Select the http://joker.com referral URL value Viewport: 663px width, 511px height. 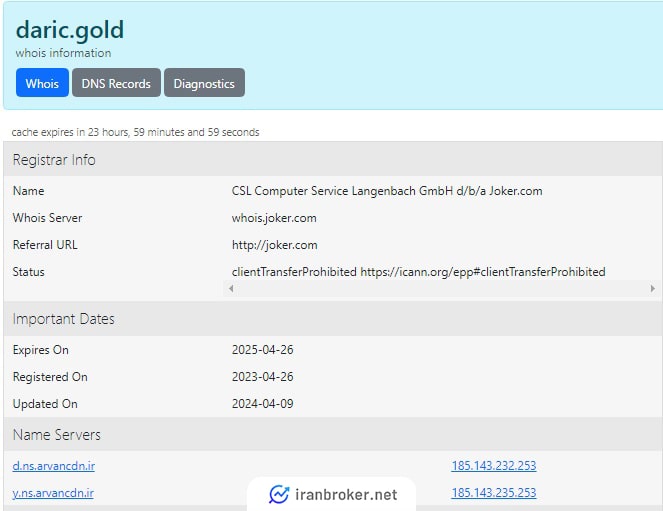tap(274, 245)
